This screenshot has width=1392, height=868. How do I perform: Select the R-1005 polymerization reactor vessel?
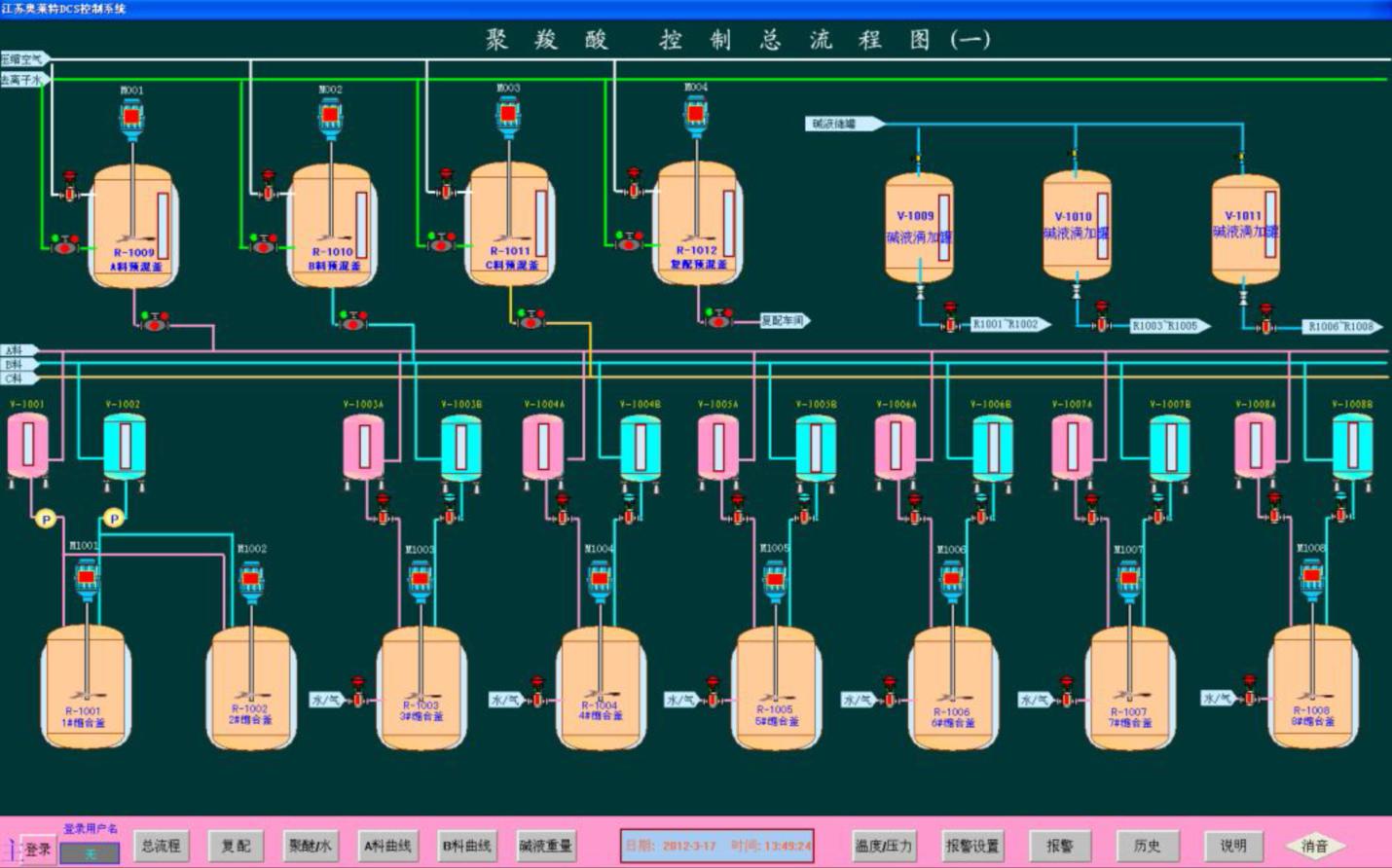point(775,687)
